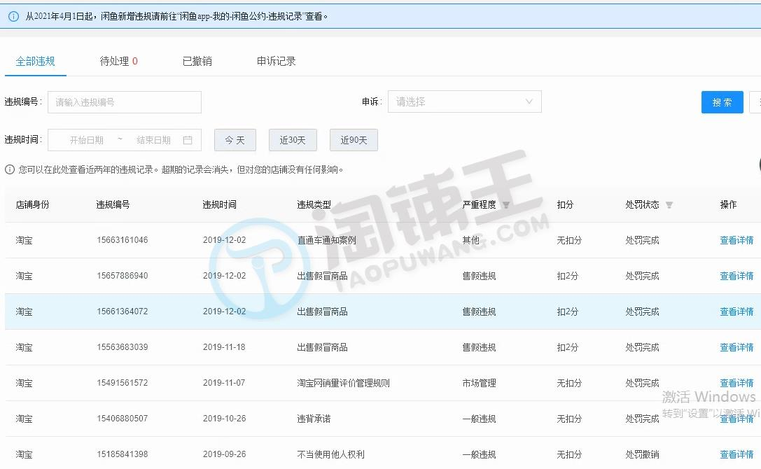
Task: Click the 结束日期 end date field
Action: click(153, 140)
